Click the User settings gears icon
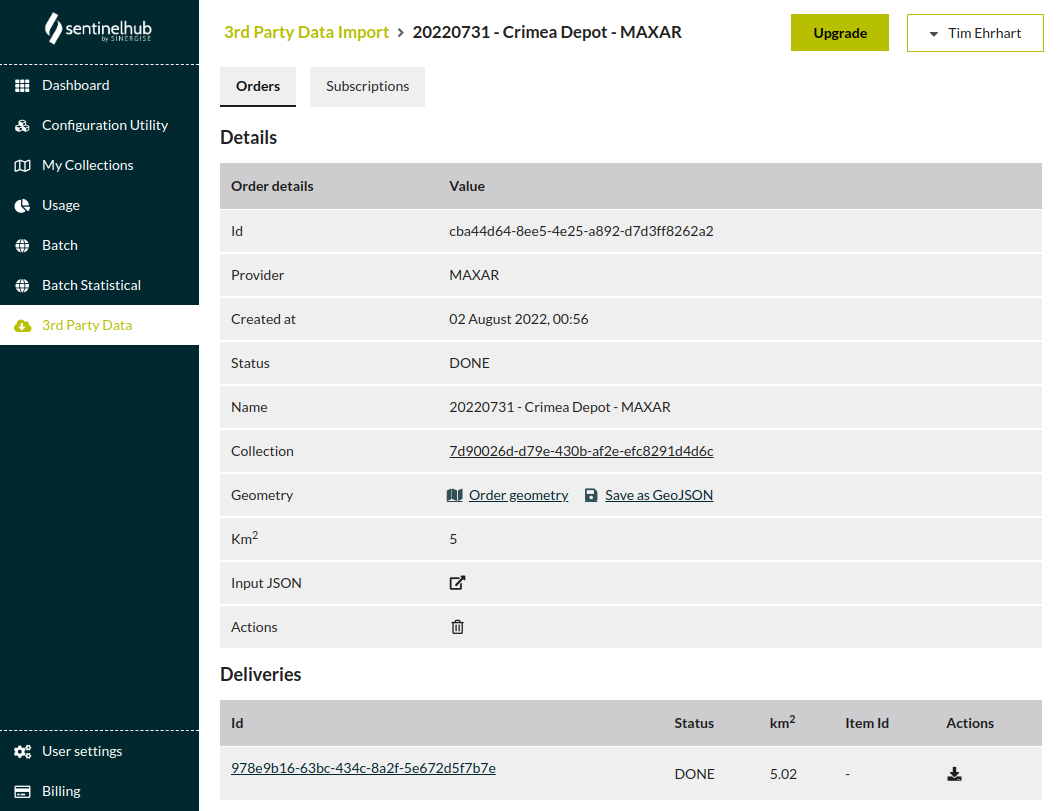The image size is (1057, 811). pos(22,752)
